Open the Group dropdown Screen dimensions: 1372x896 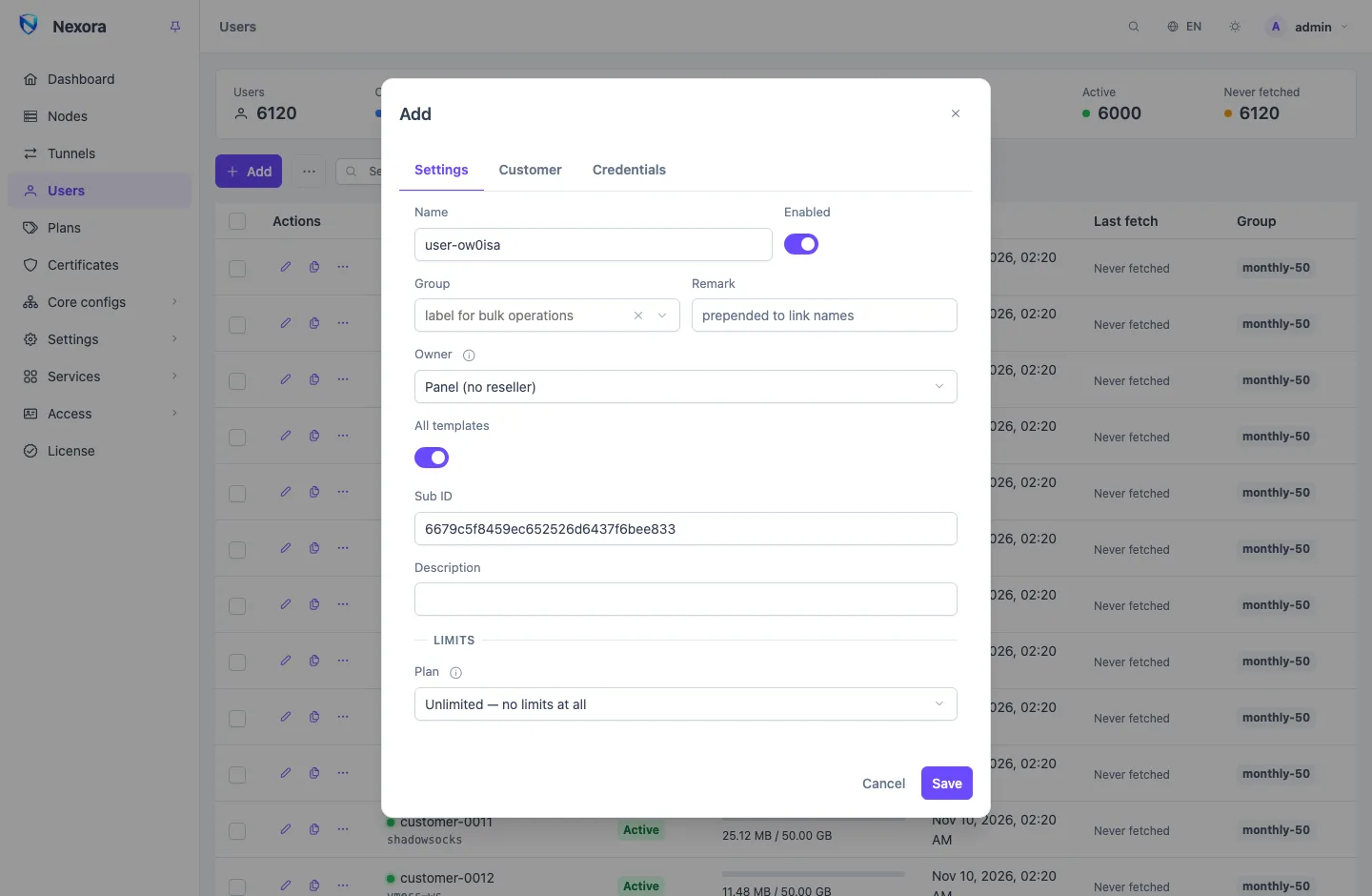547,316
